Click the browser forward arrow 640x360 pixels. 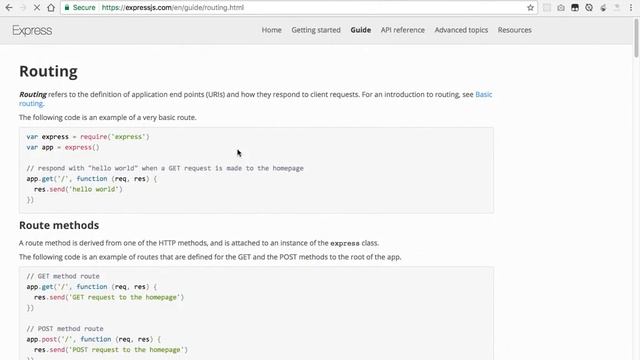[x=23, y=7]
